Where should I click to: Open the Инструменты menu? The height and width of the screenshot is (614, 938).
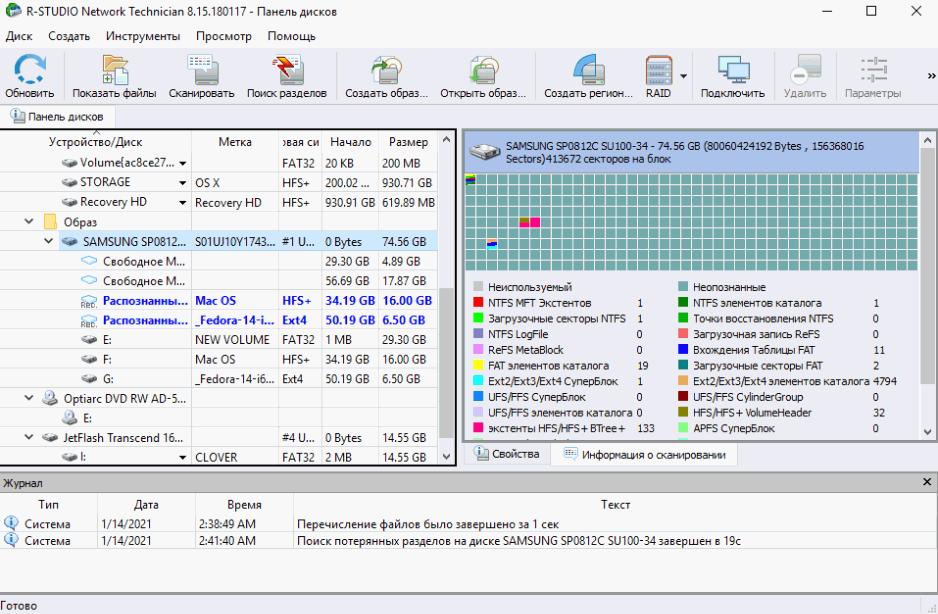pos(143,36)
